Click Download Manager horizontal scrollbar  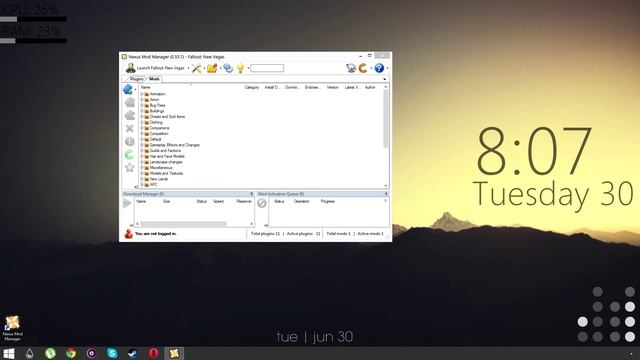tap(183, 224)
